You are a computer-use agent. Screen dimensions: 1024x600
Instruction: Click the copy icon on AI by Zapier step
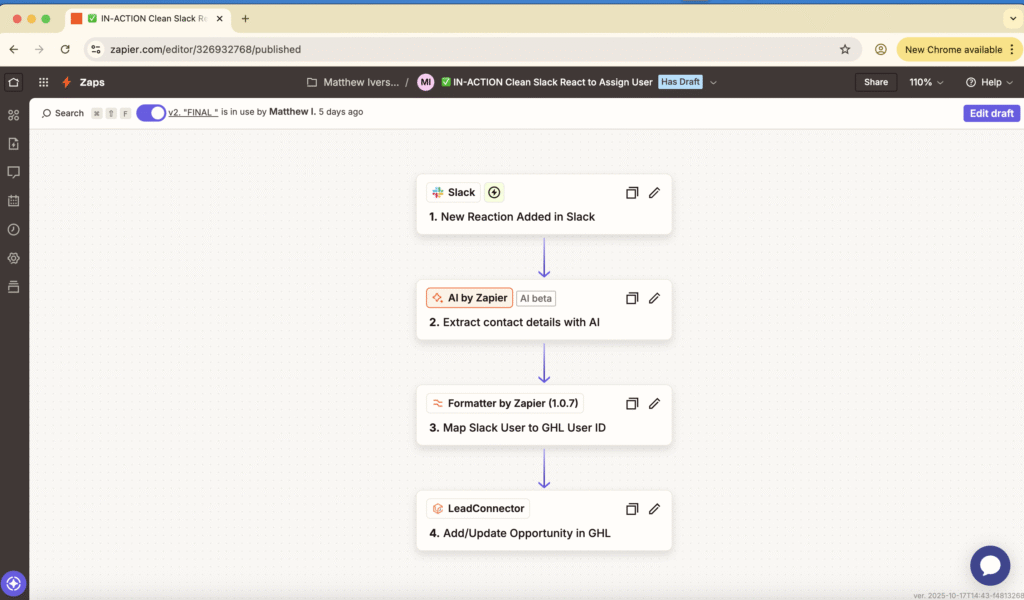click(632, 298)
